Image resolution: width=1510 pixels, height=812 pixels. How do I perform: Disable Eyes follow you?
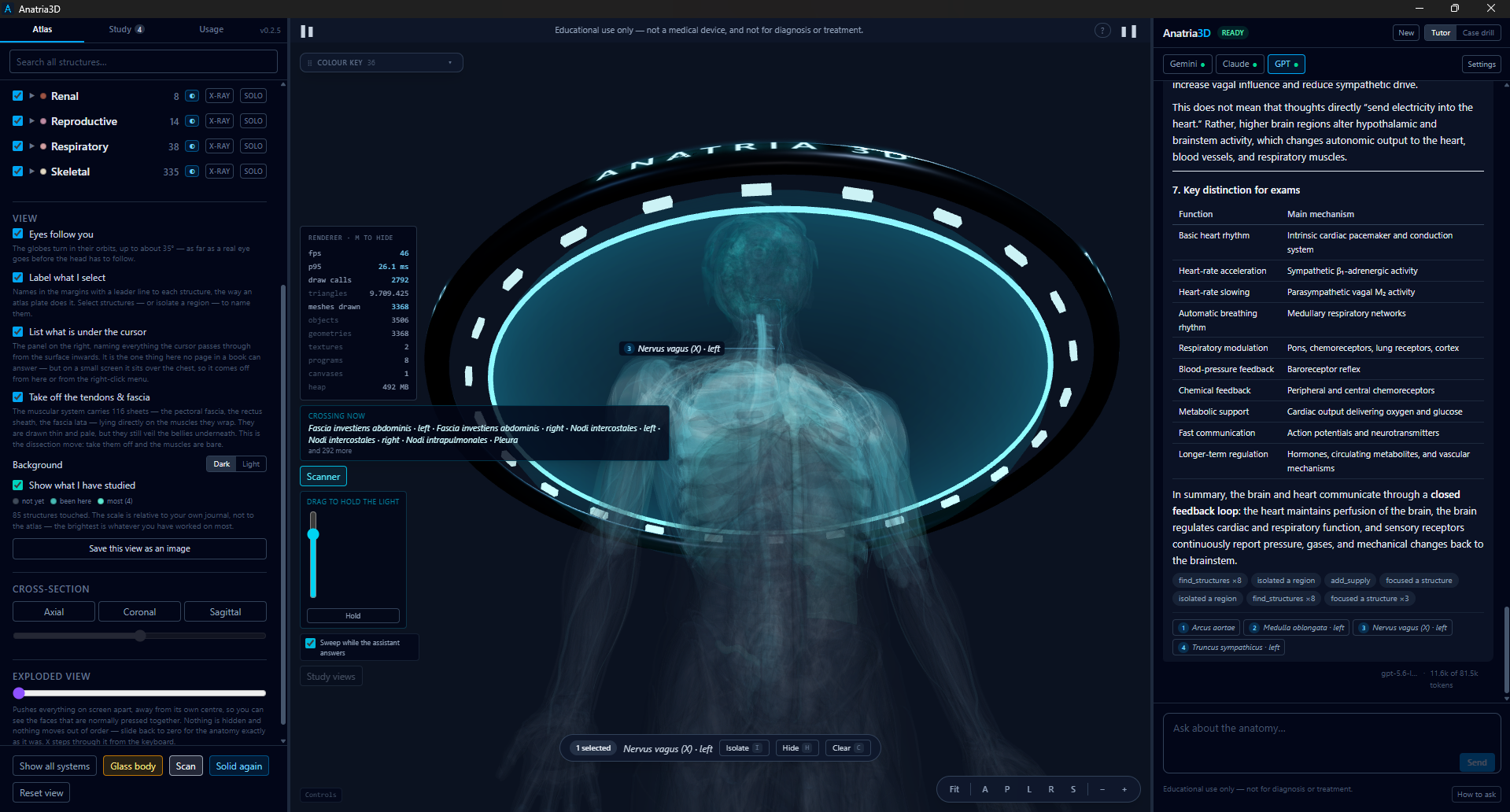17,234
